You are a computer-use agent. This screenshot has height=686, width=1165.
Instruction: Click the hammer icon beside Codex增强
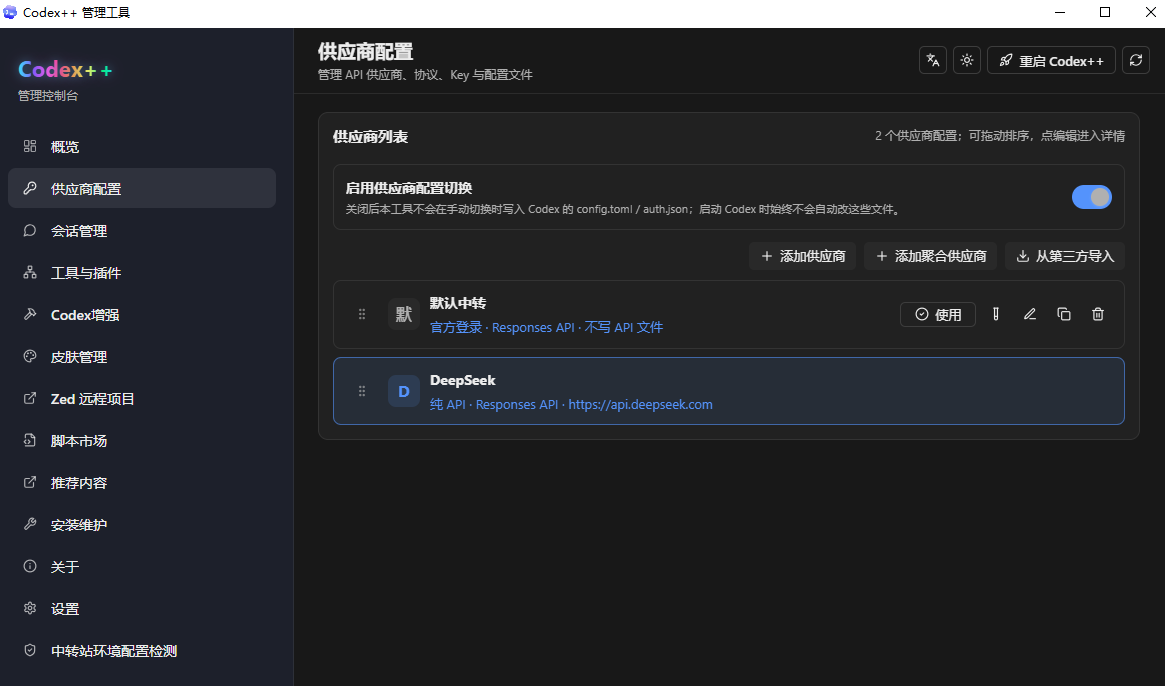coord(30,314)
